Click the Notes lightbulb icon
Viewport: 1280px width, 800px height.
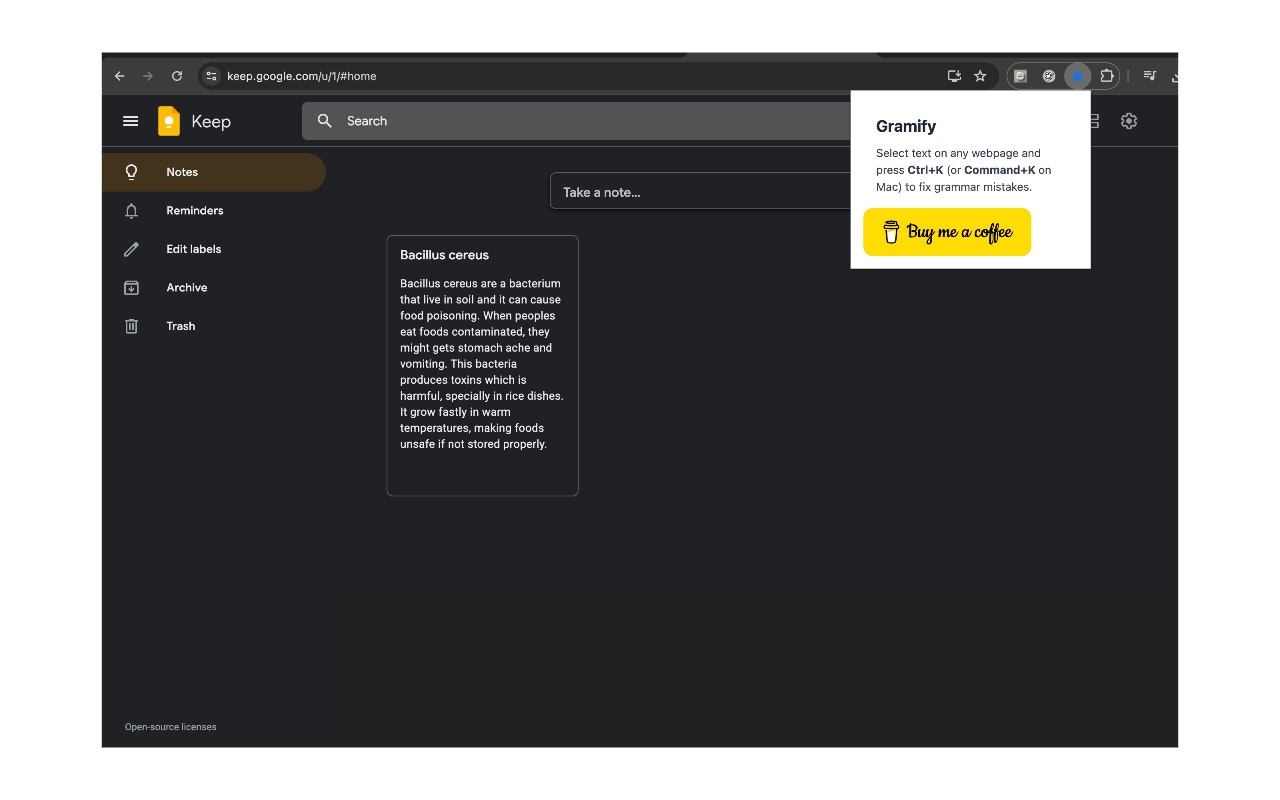tap(131, 172)
